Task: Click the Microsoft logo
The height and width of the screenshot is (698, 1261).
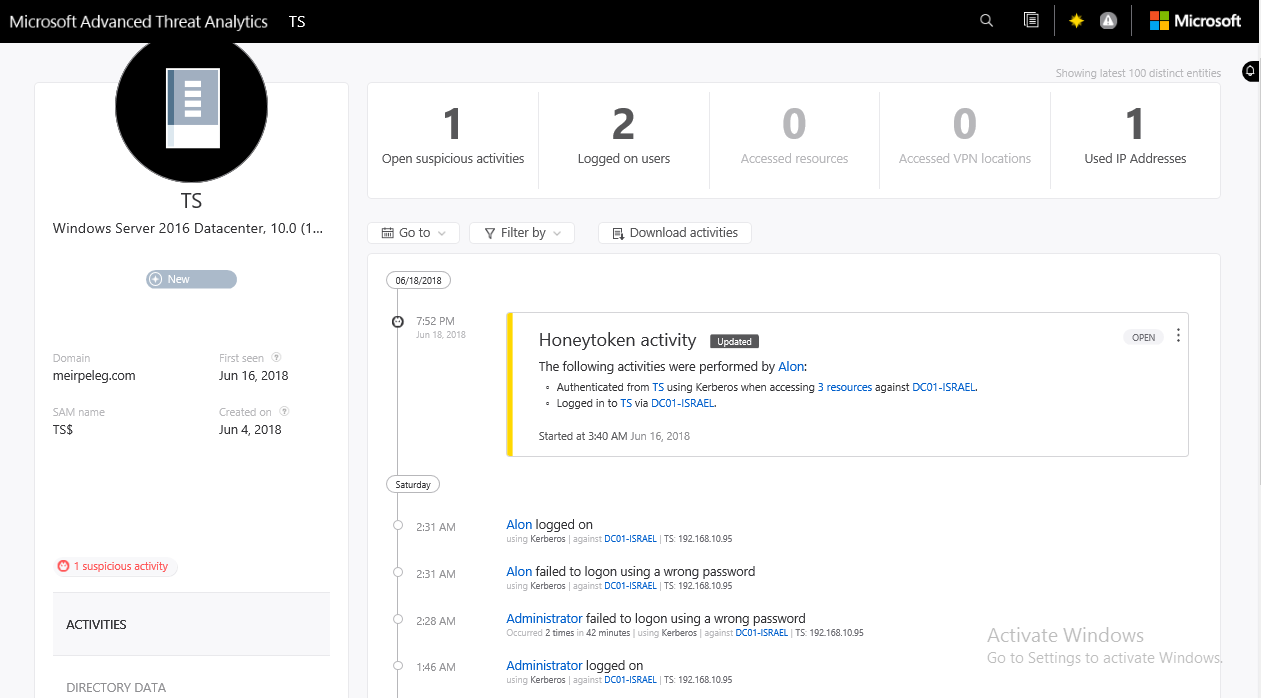Action: point(1195,20)
